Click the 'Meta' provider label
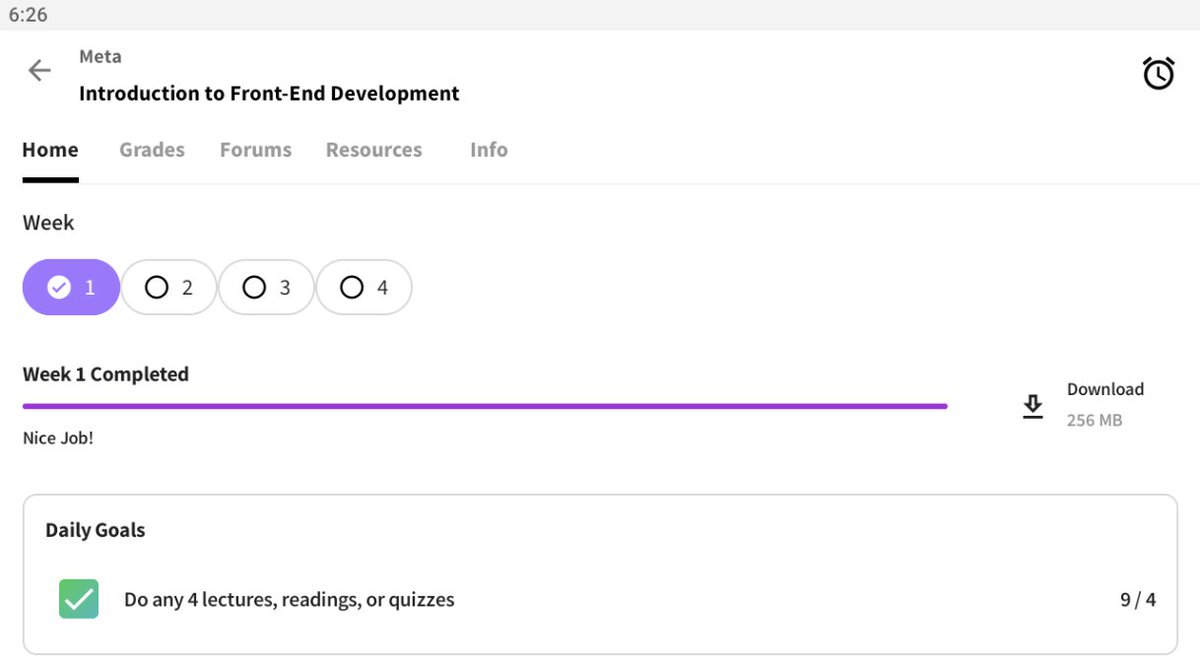Viewport: 1200px width, 671px height. point(100,57)
